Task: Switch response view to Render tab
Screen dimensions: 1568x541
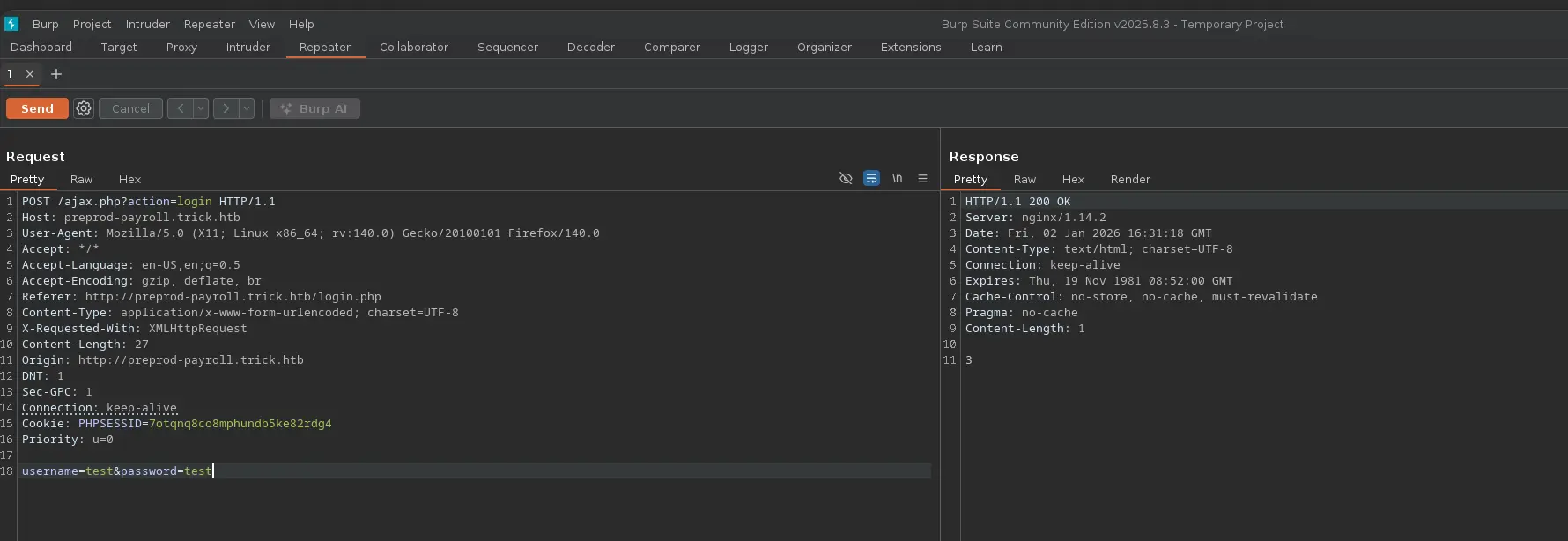Action: click(1130, 179)
